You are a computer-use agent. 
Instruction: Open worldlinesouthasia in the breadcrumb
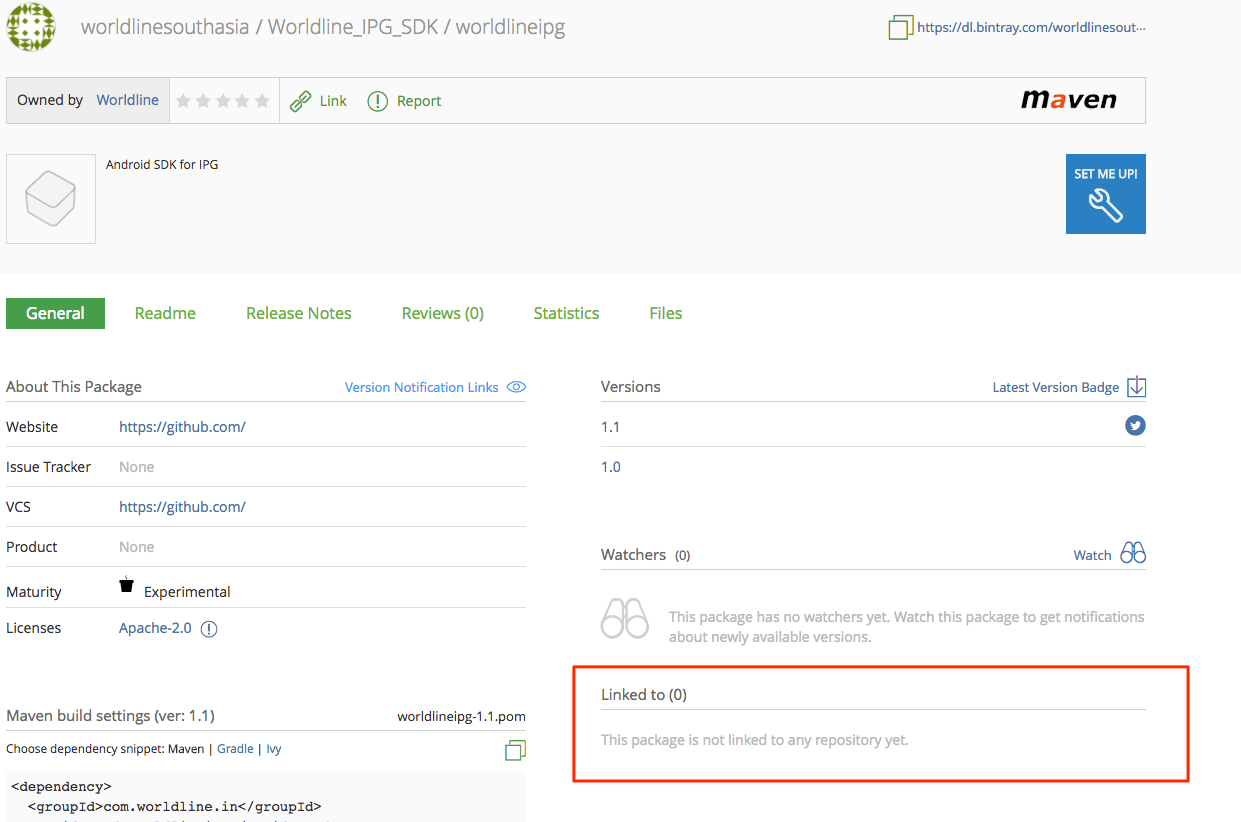pos(165,27)
